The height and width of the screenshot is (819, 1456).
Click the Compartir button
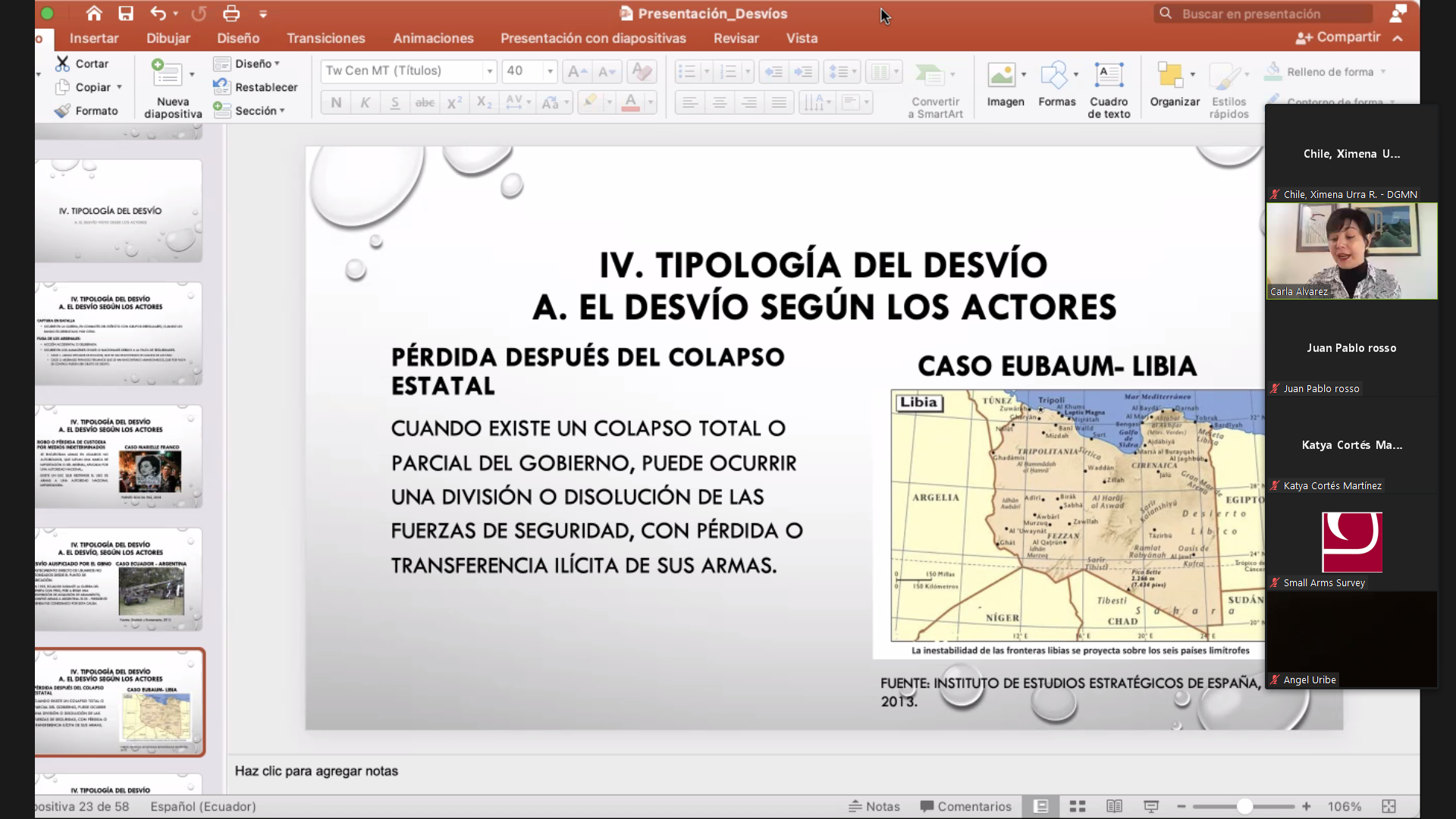click(1338, 37)
